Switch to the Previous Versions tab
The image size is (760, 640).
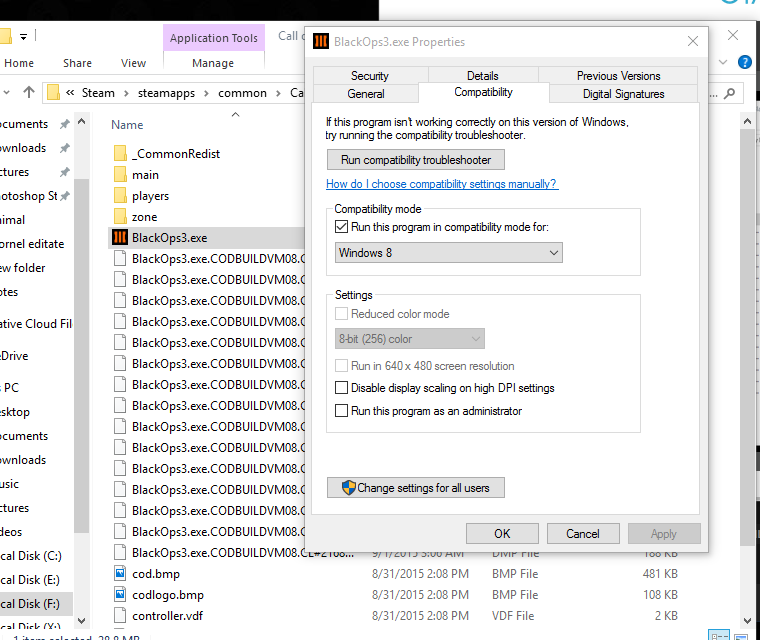618,76
